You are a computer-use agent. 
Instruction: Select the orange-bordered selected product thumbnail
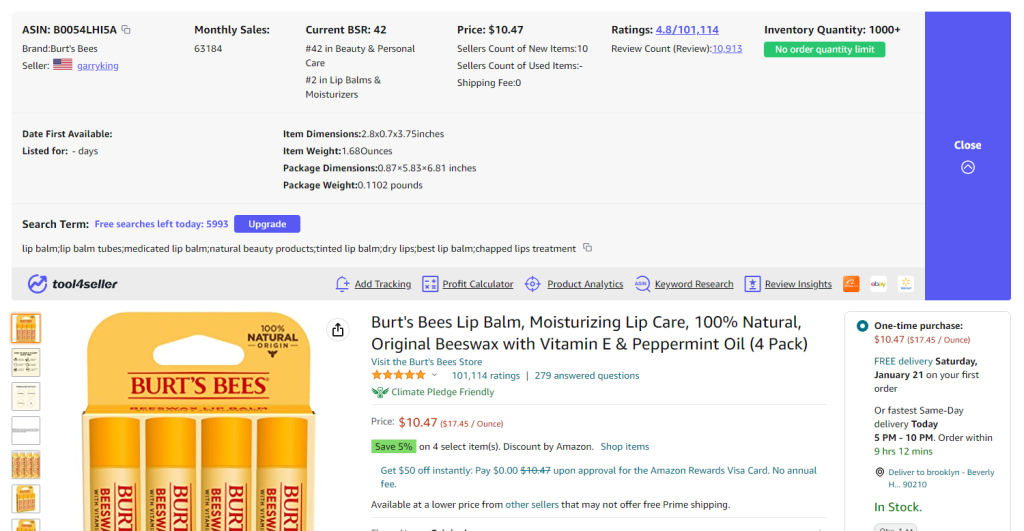pos(25,329)
